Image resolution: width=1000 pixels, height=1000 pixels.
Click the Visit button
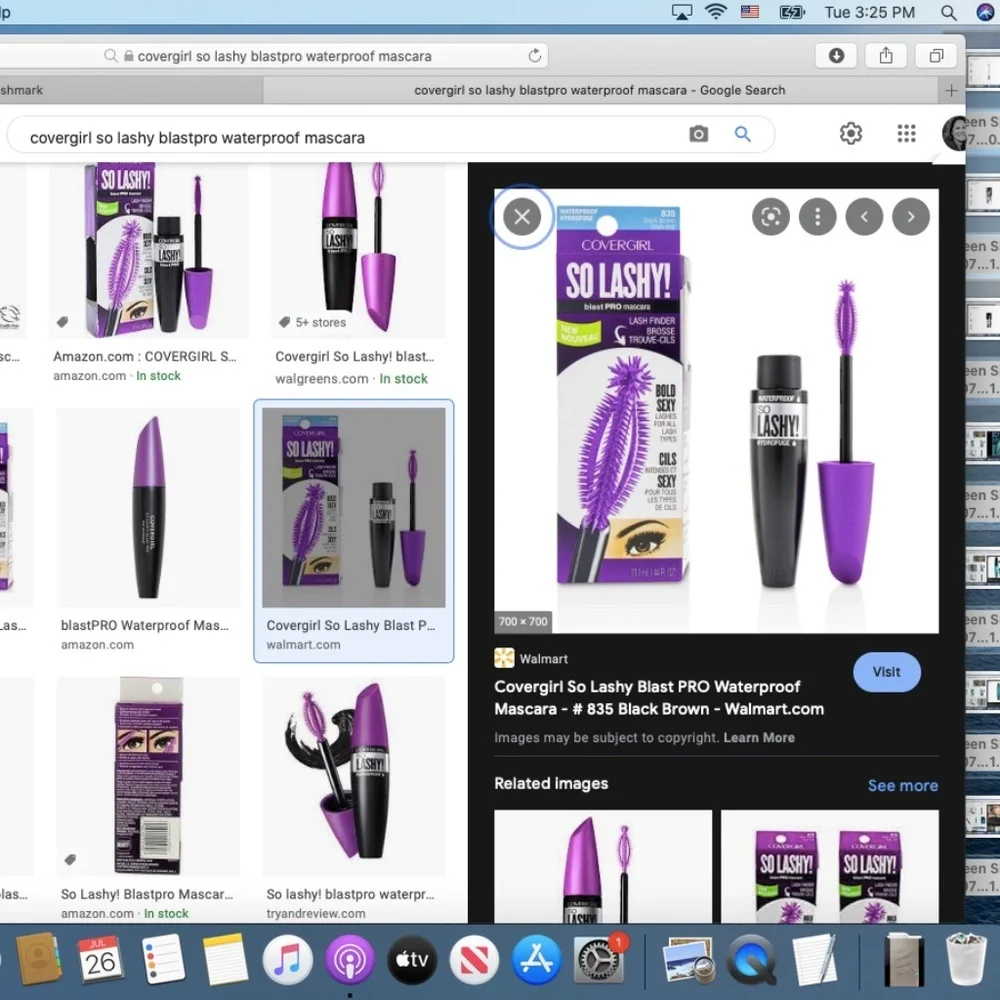click(x=886, y=672)
